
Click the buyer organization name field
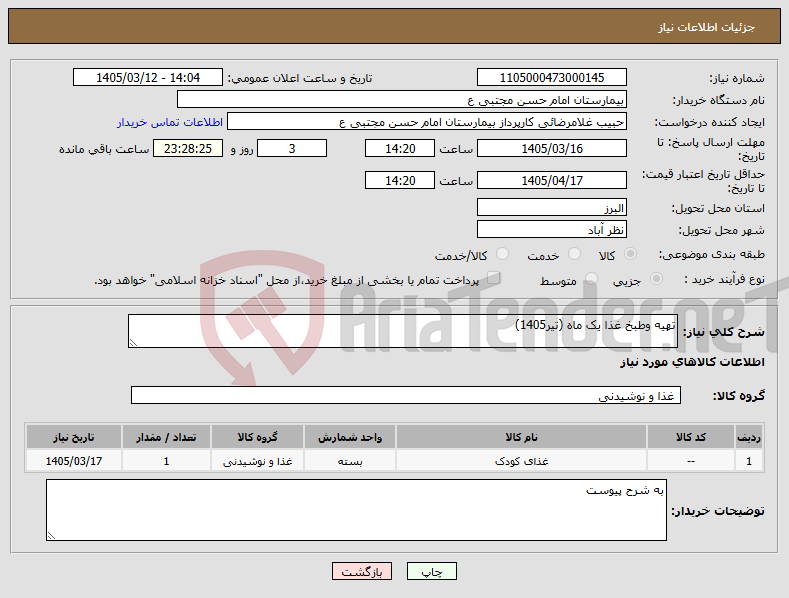coord(402,100)
